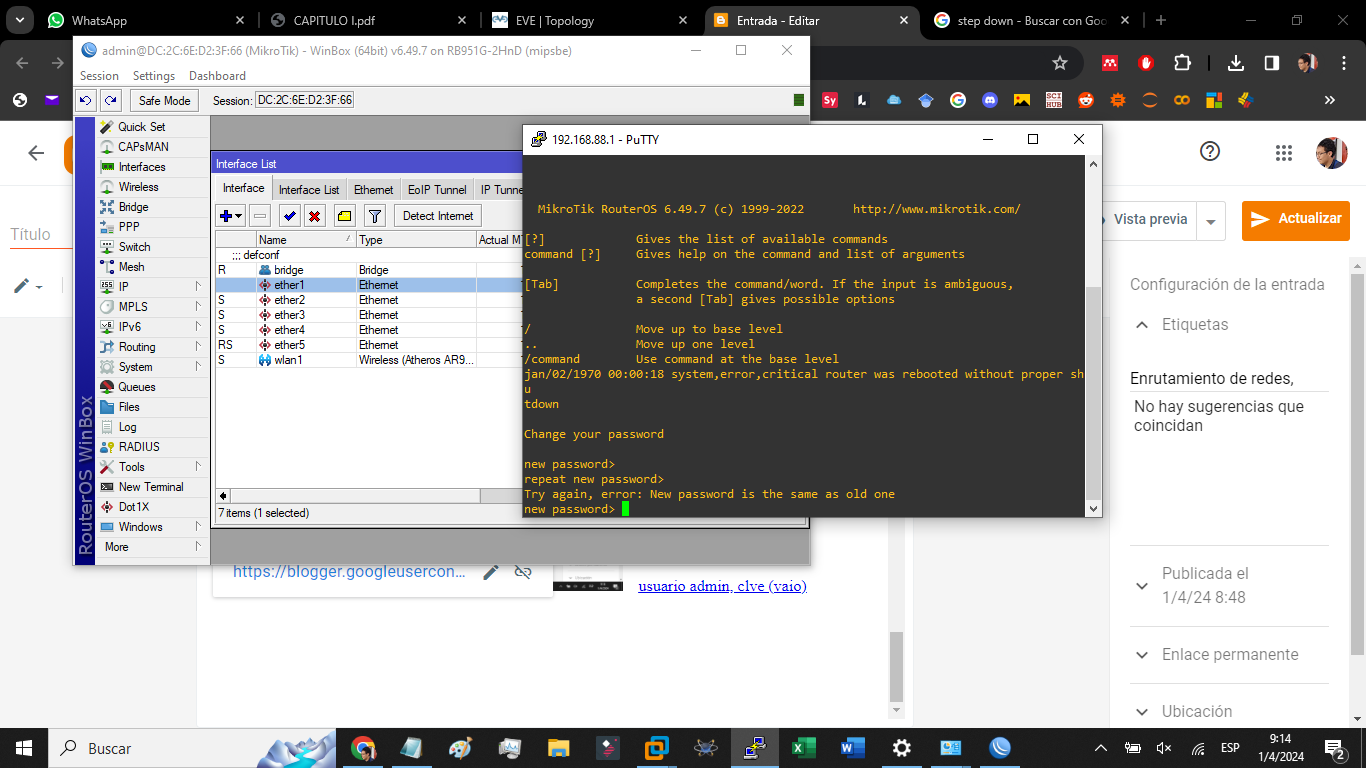Expand MPLS submenu in WinBox
This screenshot has height=768, width=1366.
(152, 307)
